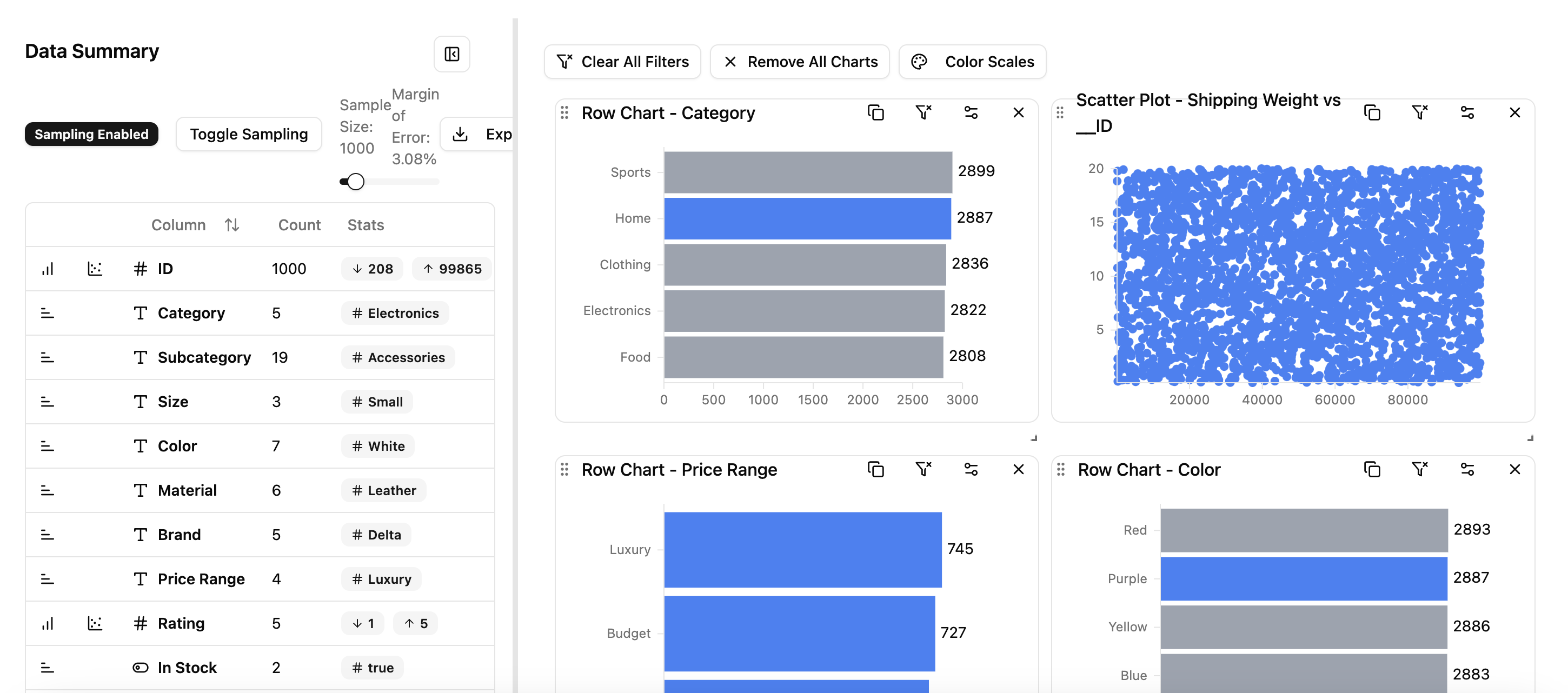Select the Electronics bar in Category chart
The height and width of the screenshot is (693, 1568).
coord(804,311)
